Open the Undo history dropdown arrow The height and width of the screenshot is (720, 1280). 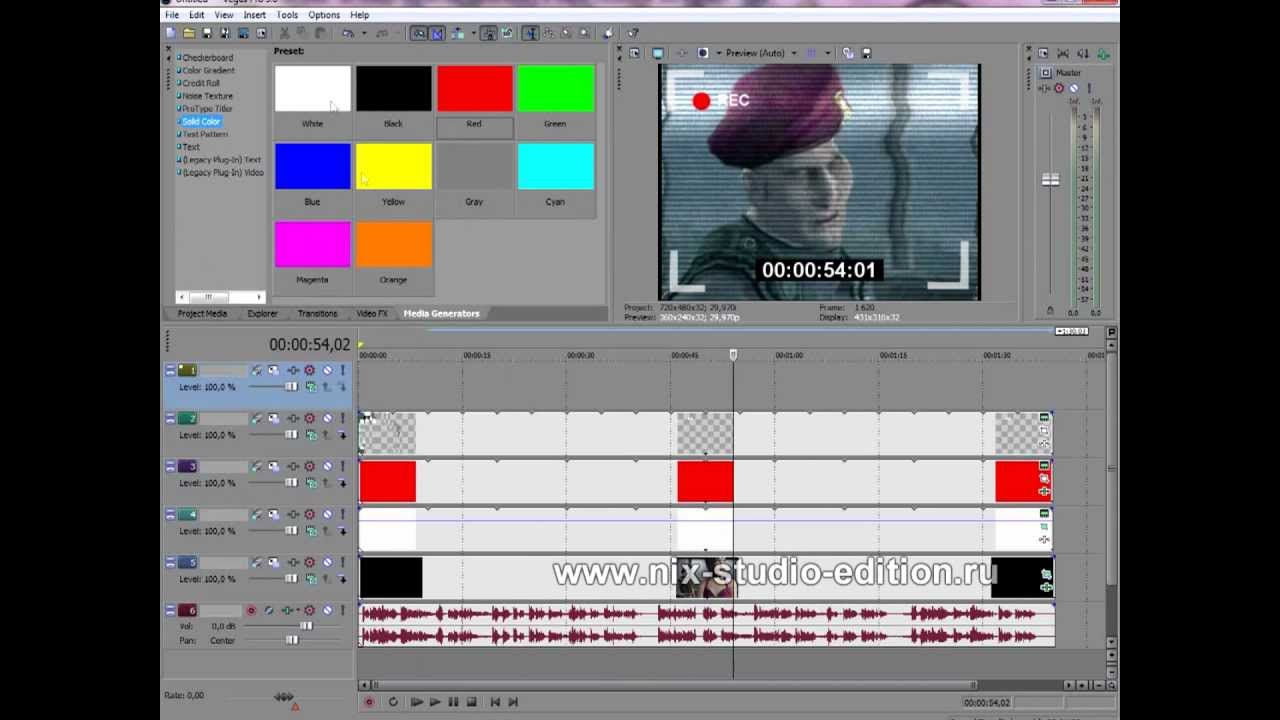[364, 33]
